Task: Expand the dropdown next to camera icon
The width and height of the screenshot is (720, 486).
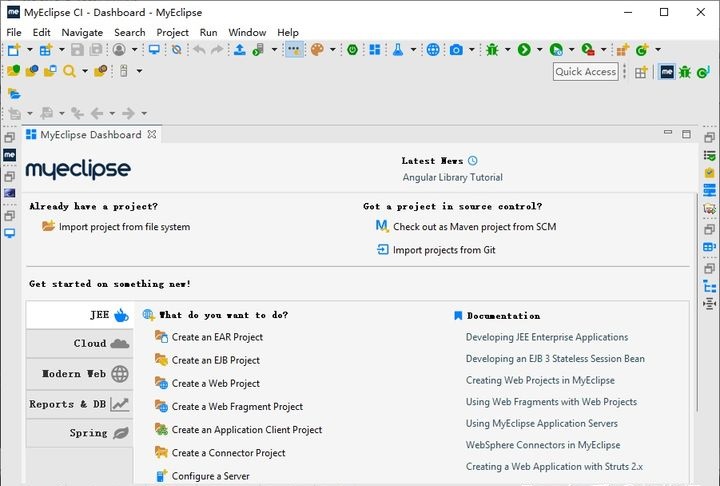Action: [x=472, y=50]
